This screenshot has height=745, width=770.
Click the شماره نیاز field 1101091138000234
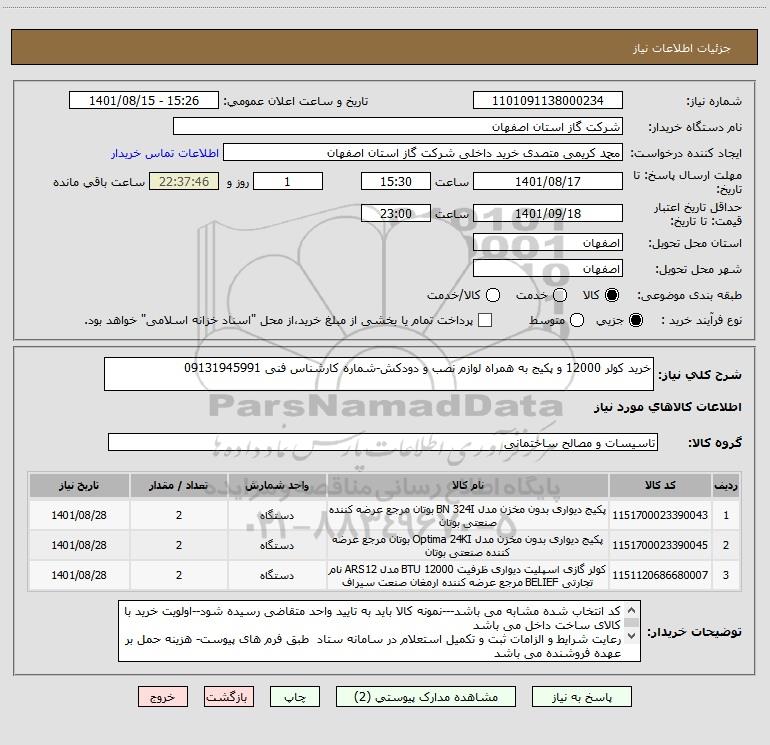(548, 100)
